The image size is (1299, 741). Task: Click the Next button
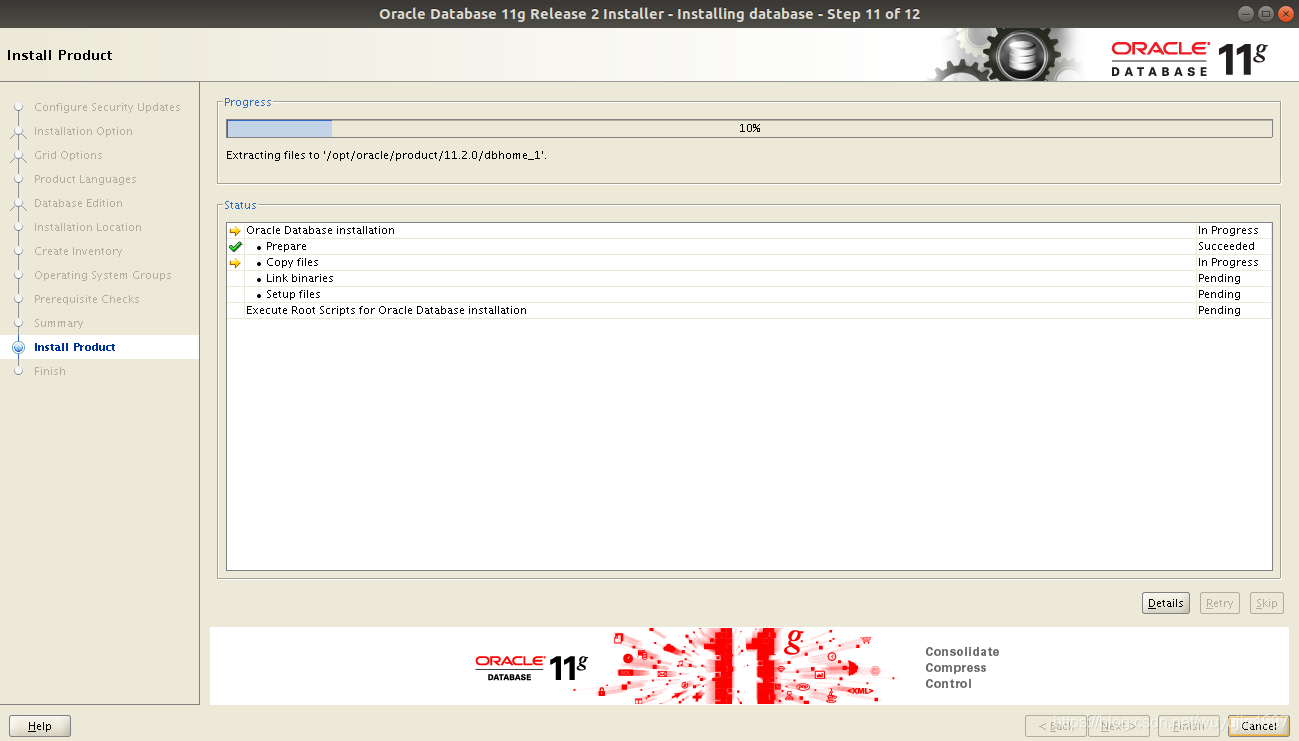coord(1118,726)
